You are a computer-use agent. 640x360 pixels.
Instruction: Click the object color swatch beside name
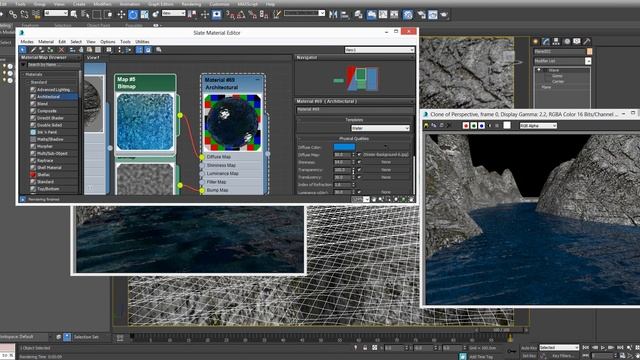point(589,51)
